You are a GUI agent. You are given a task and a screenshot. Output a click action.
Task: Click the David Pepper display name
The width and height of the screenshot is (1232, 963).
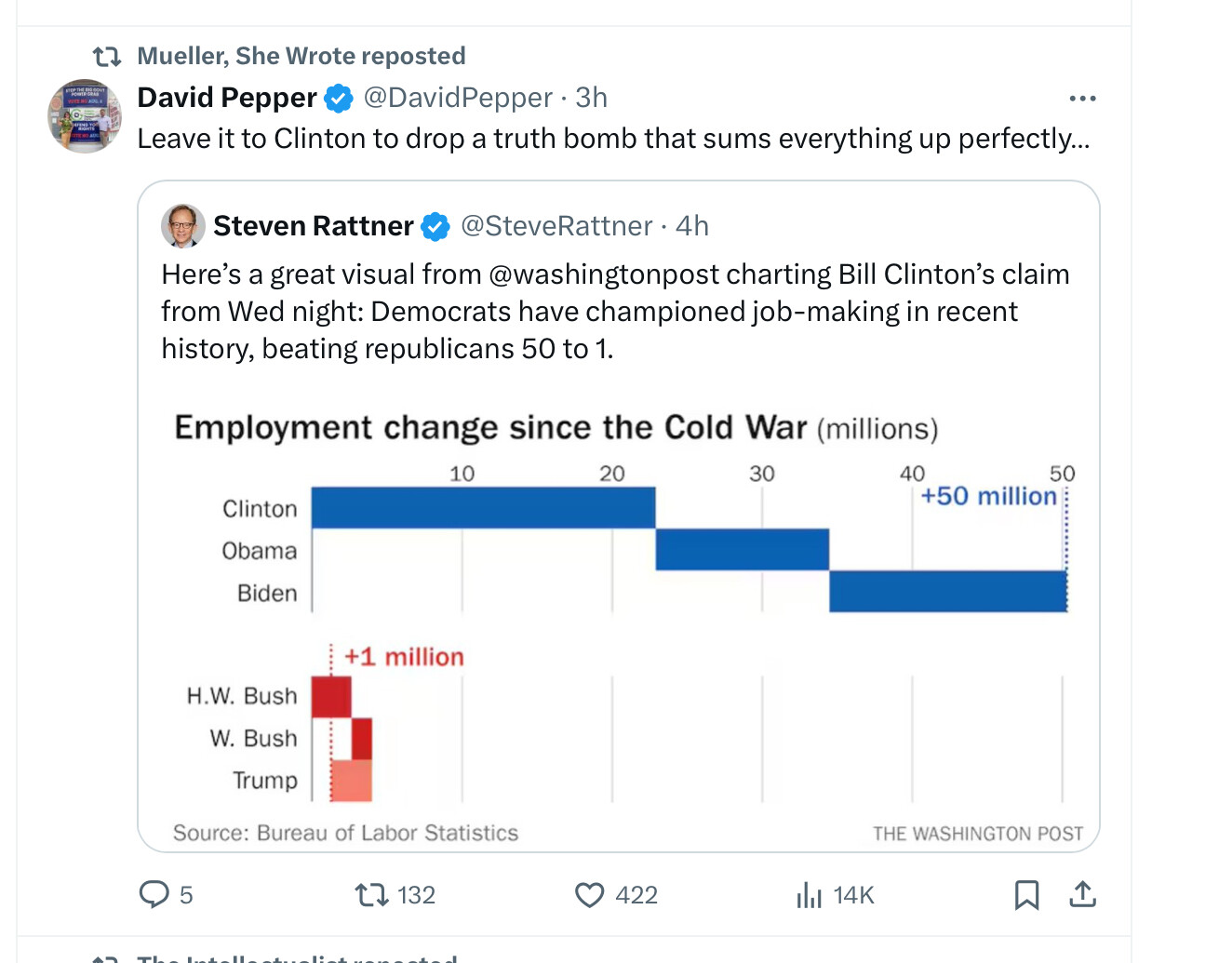(x=227, y=98)
